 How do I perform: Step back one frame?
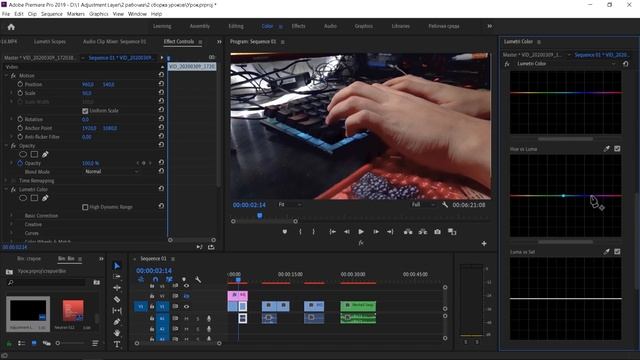click(x=347, y=232)
